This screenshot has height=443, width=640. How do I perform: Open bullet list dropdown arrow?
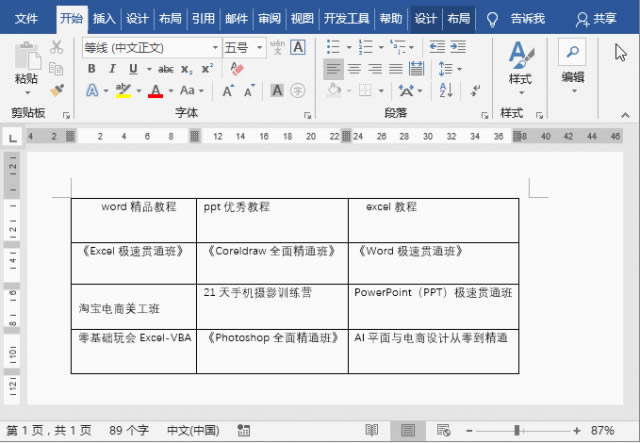[x=349, y=47]
